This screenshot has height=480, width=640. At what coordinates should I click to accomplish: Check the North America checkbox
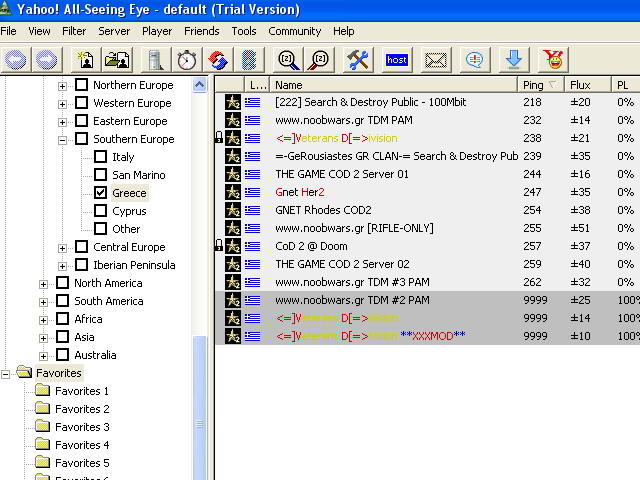(x=62, y=282)
